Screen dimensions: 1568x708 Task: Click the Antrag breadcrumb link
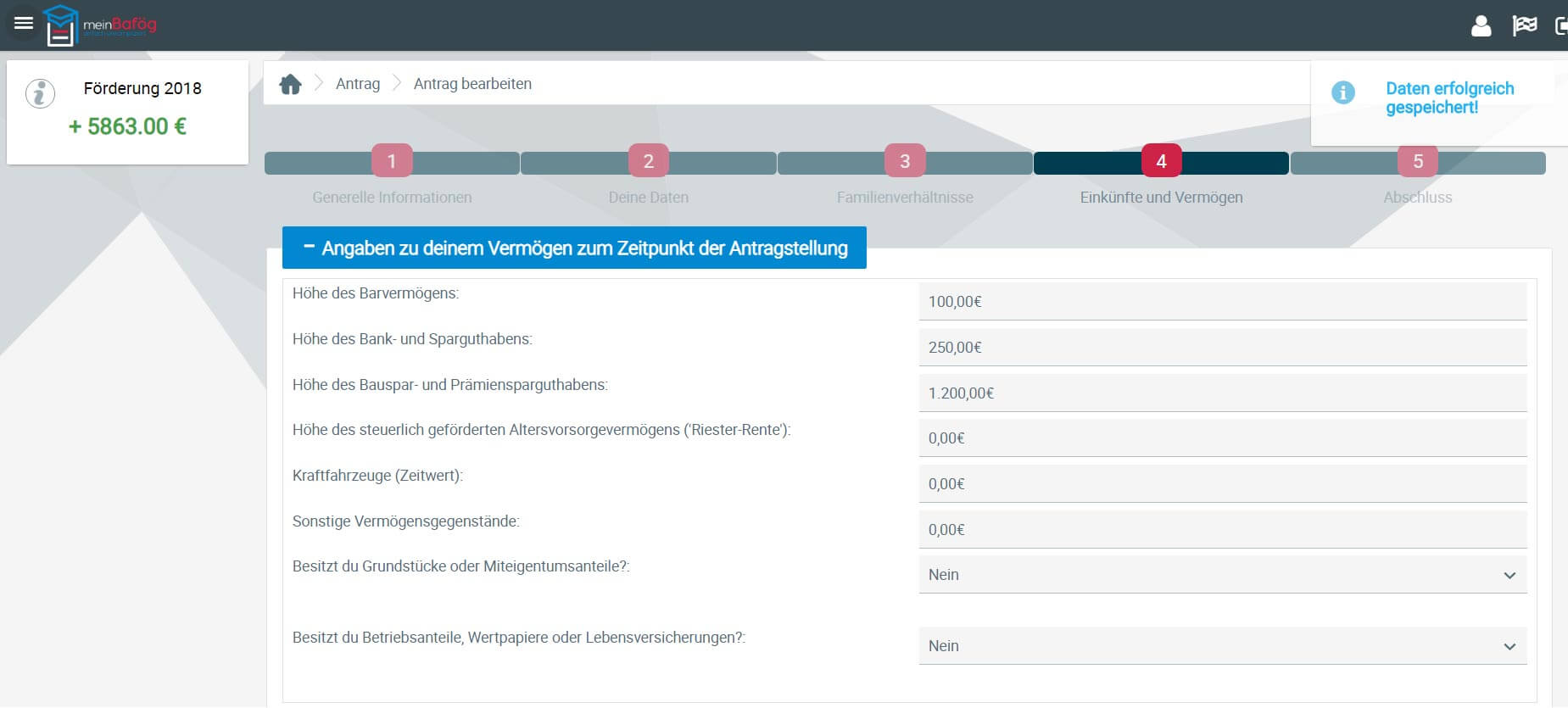coord(357,84)
